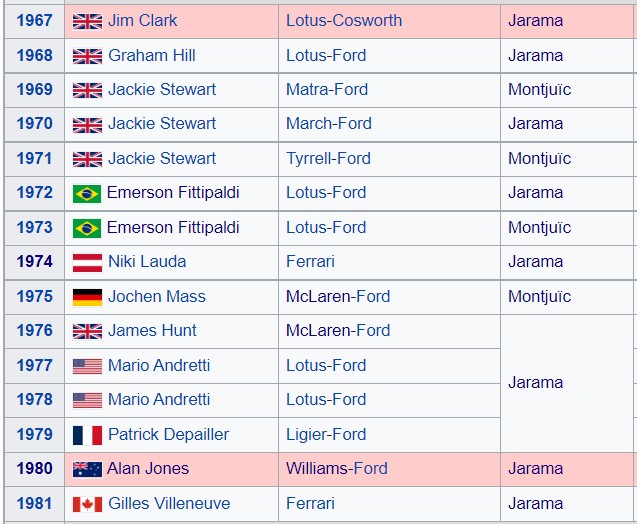Click the Austrian flag beside Niki Lauda
Screen dimensions: 637x524
pyautogui.click(x=87, y=263)
